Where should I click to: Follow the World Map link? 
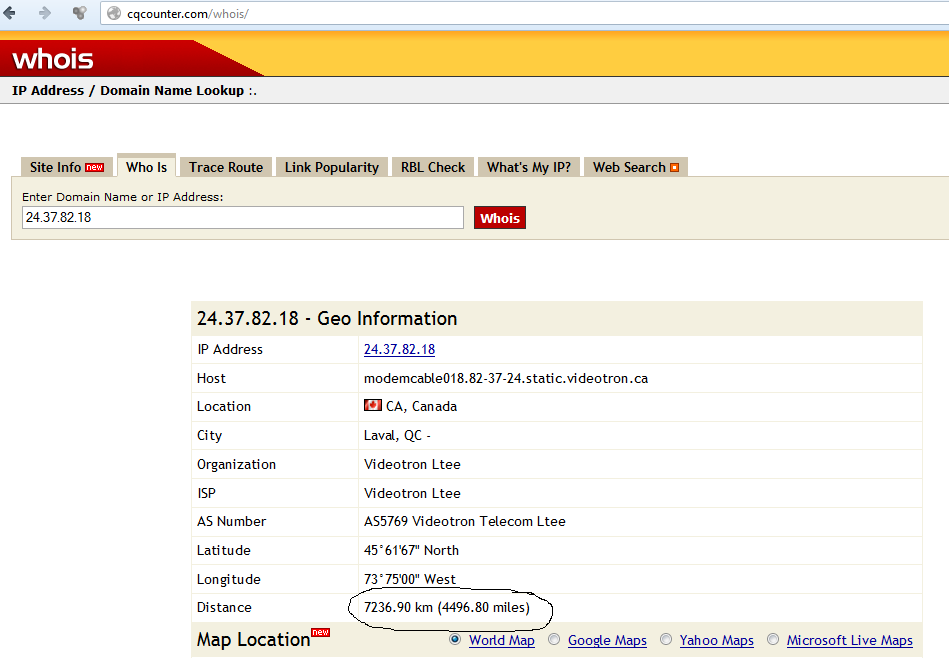pyautogui.click(x=502, y=640)
